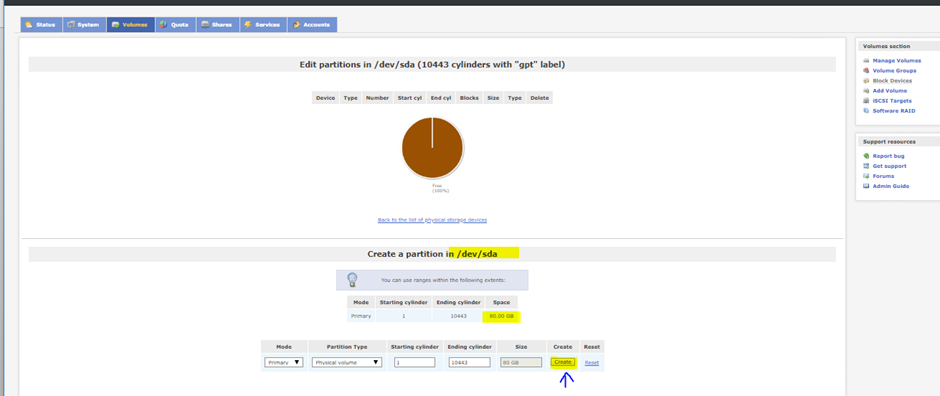Click the Report bug icon

(x=866, y=156)
